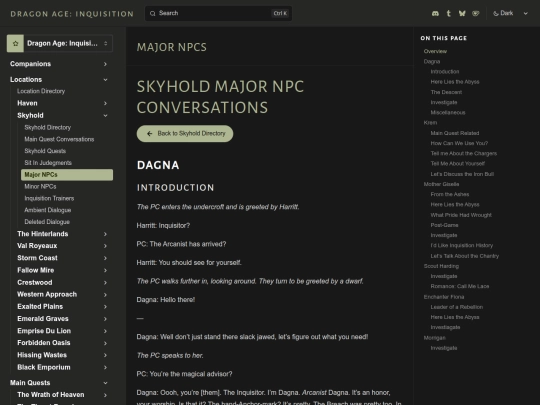The height and width of the screenshot is (405, 540).
Task: Collapse the Skyhold submenu
Action: 105,115
